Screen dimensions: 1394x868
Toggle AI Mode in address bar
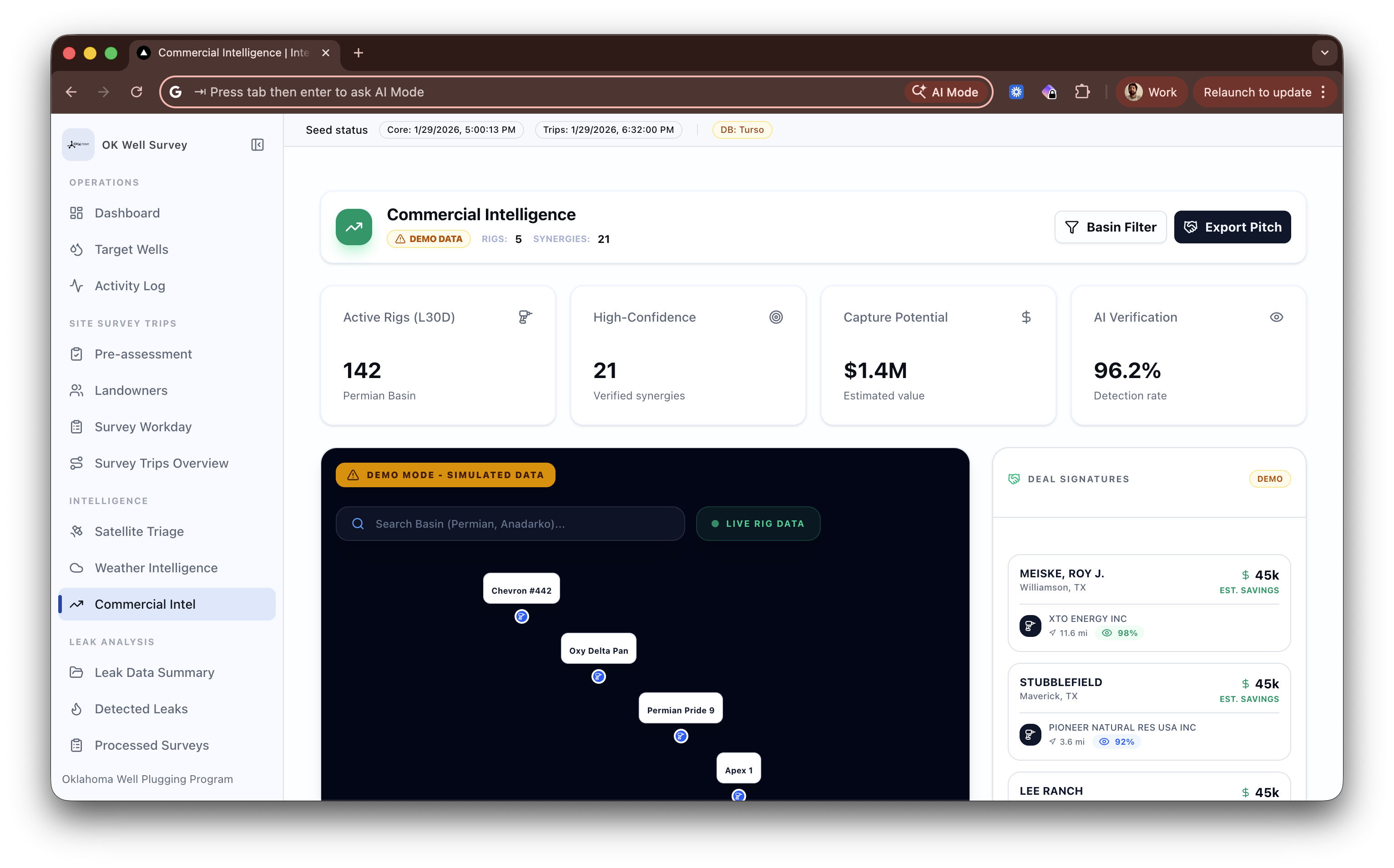(x=946, y=92)
